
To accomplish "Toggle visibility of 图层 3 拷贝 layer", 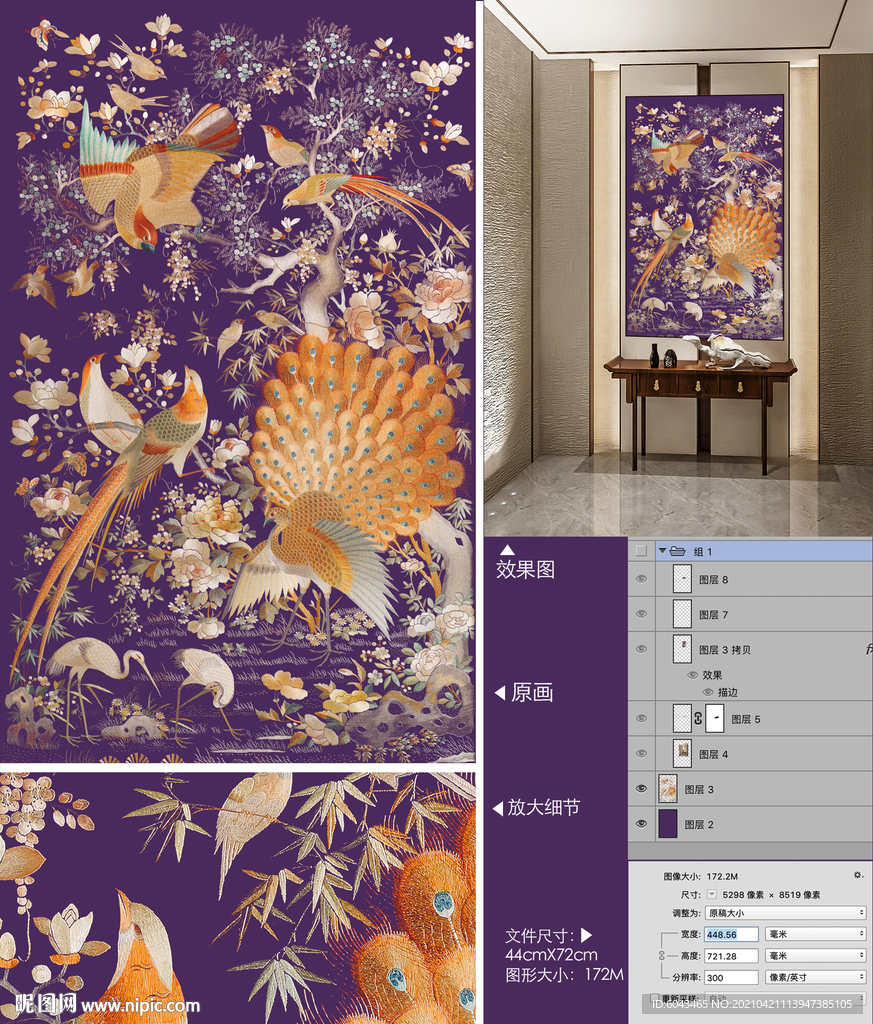I will [x=641, y=649].
